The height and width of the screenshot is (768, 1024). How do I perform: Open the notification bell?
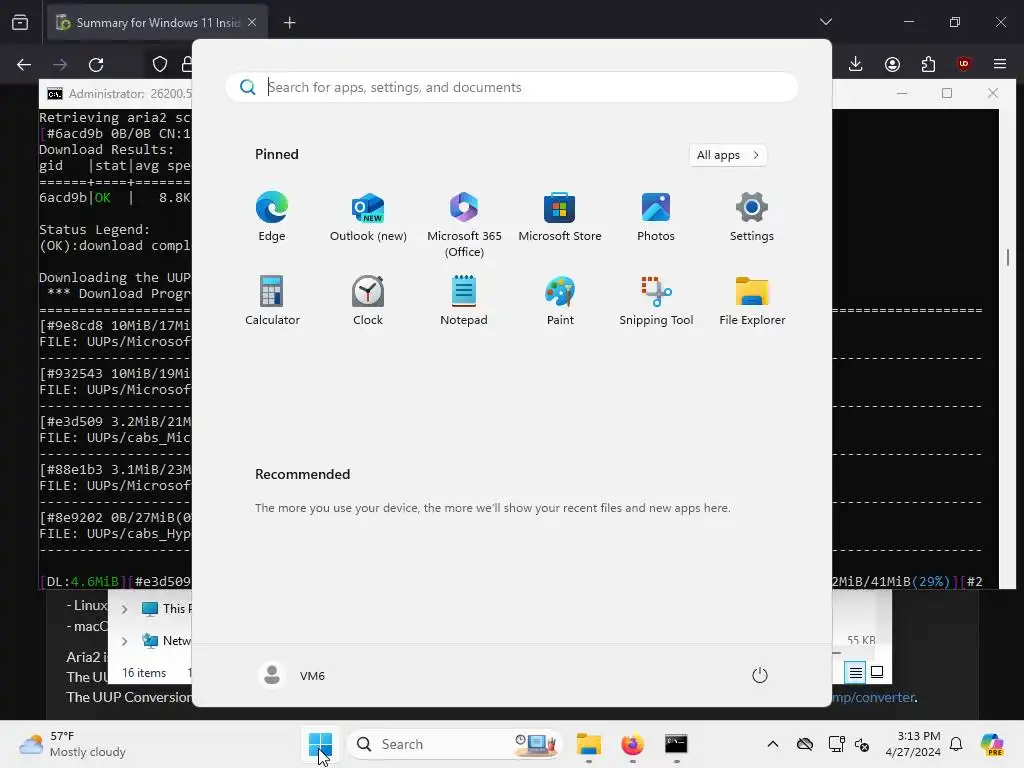coord(956,744)
